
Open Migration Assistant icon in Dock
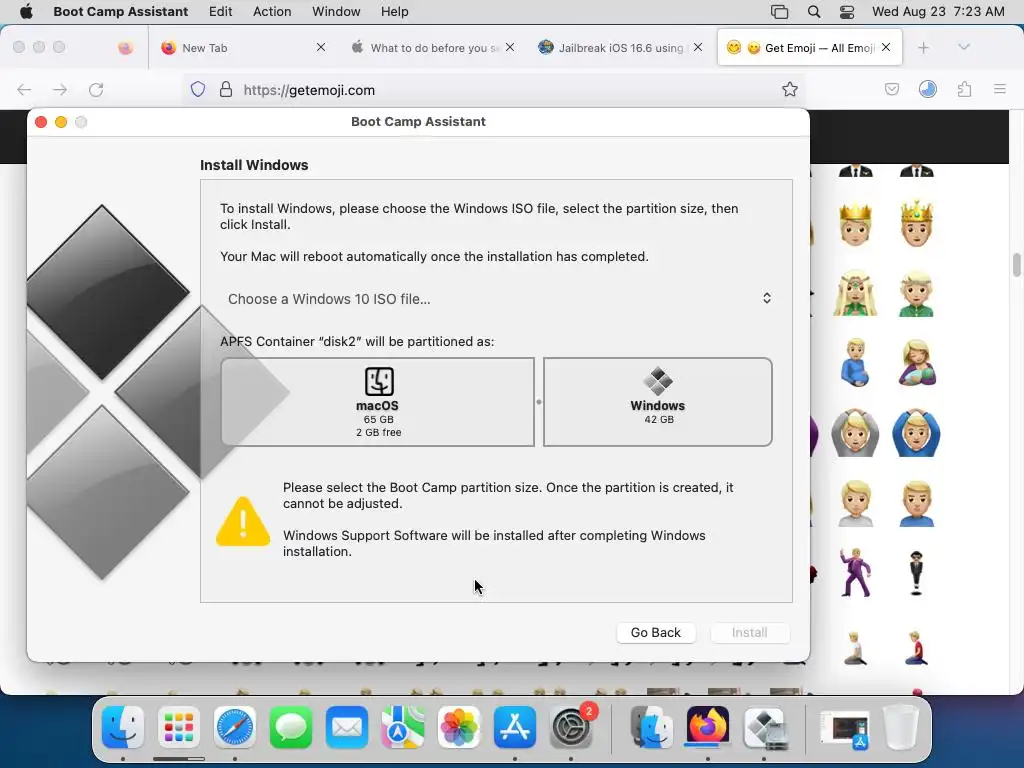[651, 727]
